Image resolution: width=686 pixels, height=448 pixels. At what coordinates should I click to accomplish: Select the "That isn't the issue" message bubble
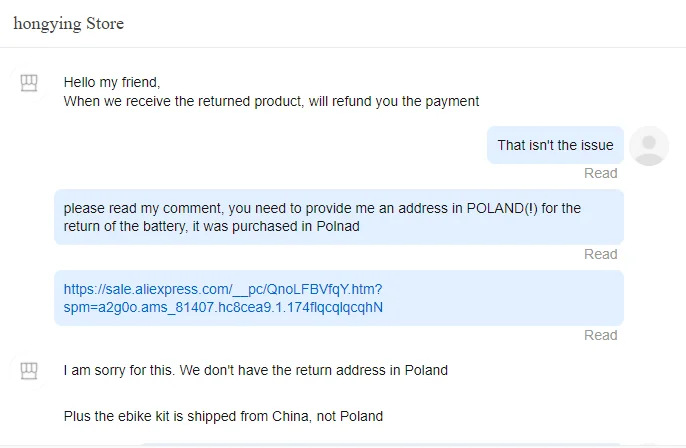pyautogui.click(x=555, y=145)
